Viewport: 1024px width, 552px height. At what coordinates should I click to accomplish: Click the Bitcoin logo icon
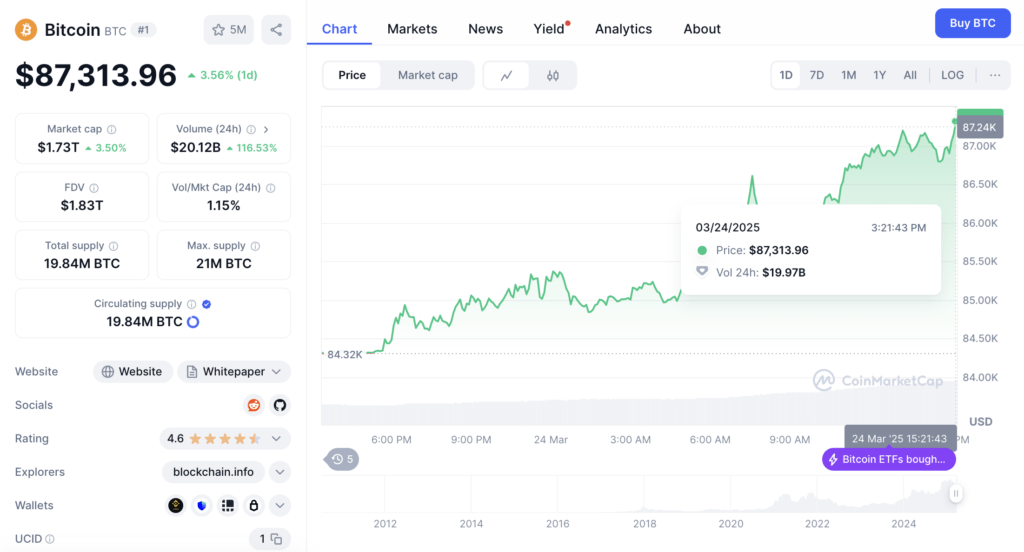coord(26,29)
